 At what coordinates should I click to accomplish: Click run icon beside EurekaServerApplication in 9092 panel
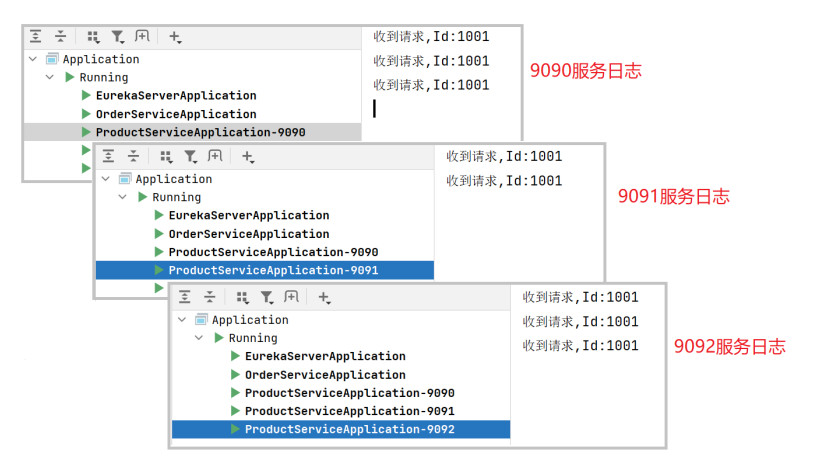tap(235, 356)
